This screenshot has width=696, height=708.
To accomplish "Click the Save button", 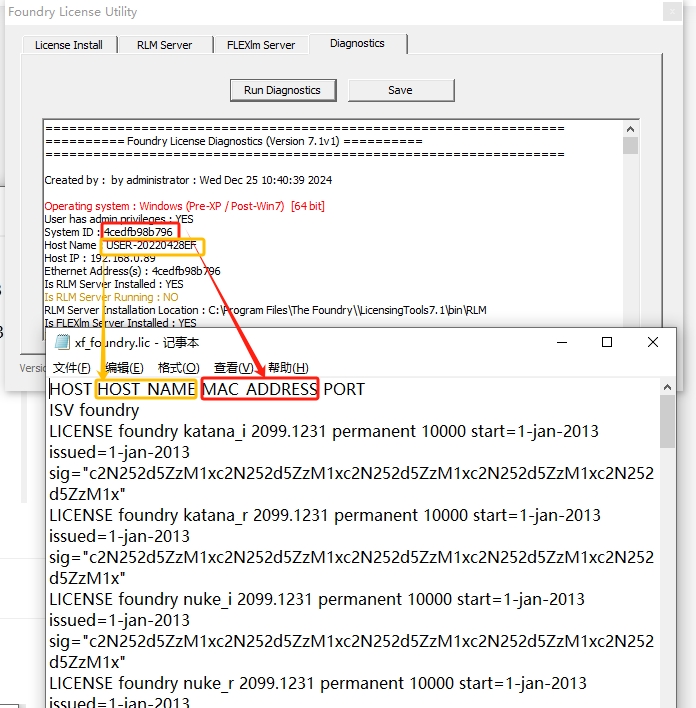I will (401, 90).
